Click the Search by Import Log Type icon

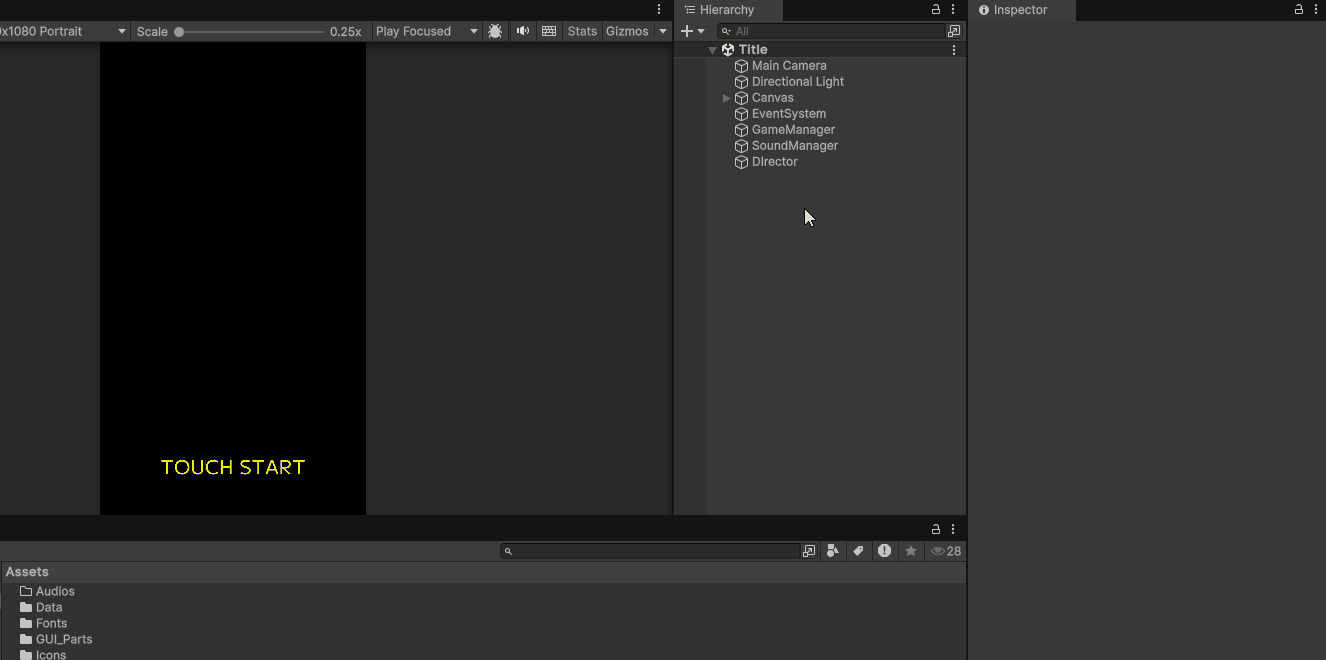(x=884, y=551)
